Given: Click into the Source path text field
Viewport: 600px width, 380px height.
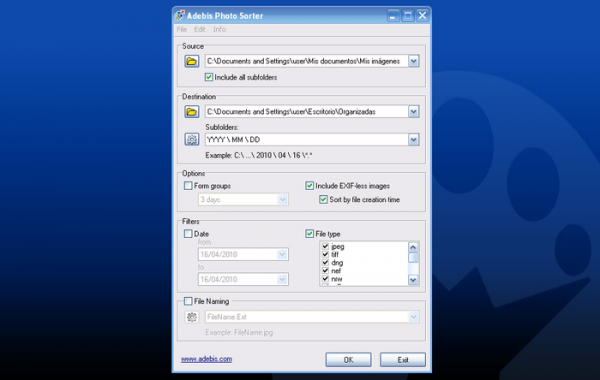Looking at the screenshot, I should (307, 61).
